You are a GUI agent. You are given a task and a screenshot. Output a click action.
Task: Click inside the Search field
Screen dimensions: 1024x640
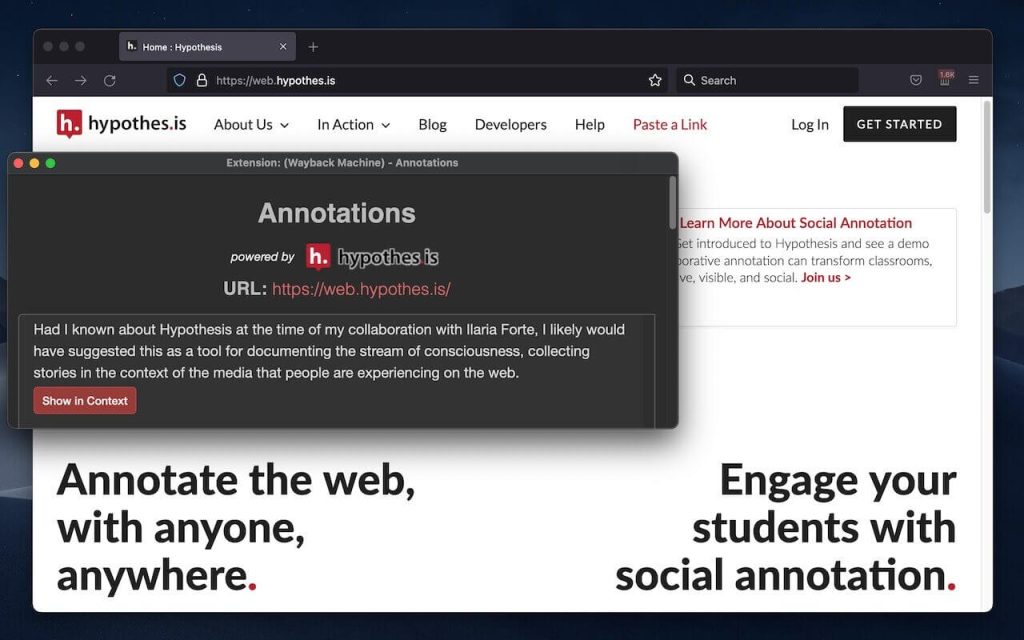[x=766, y=80]
